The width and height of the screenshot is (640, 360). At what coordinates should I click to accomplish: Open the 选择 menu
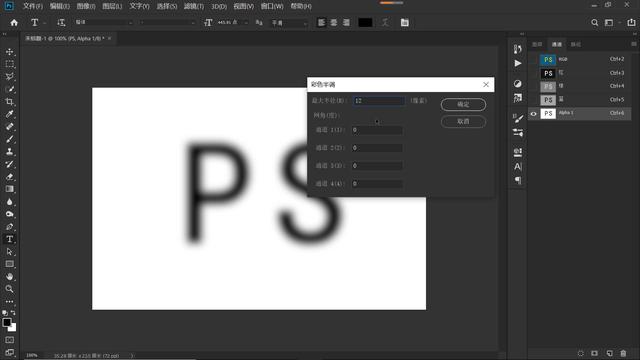tap(167, 6)
